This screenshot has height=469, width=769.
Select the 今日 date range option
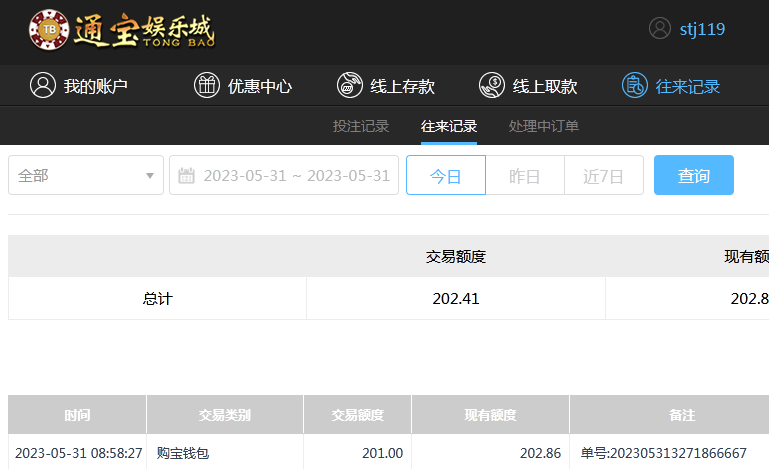pyautogui.click(x=445, y=176)
